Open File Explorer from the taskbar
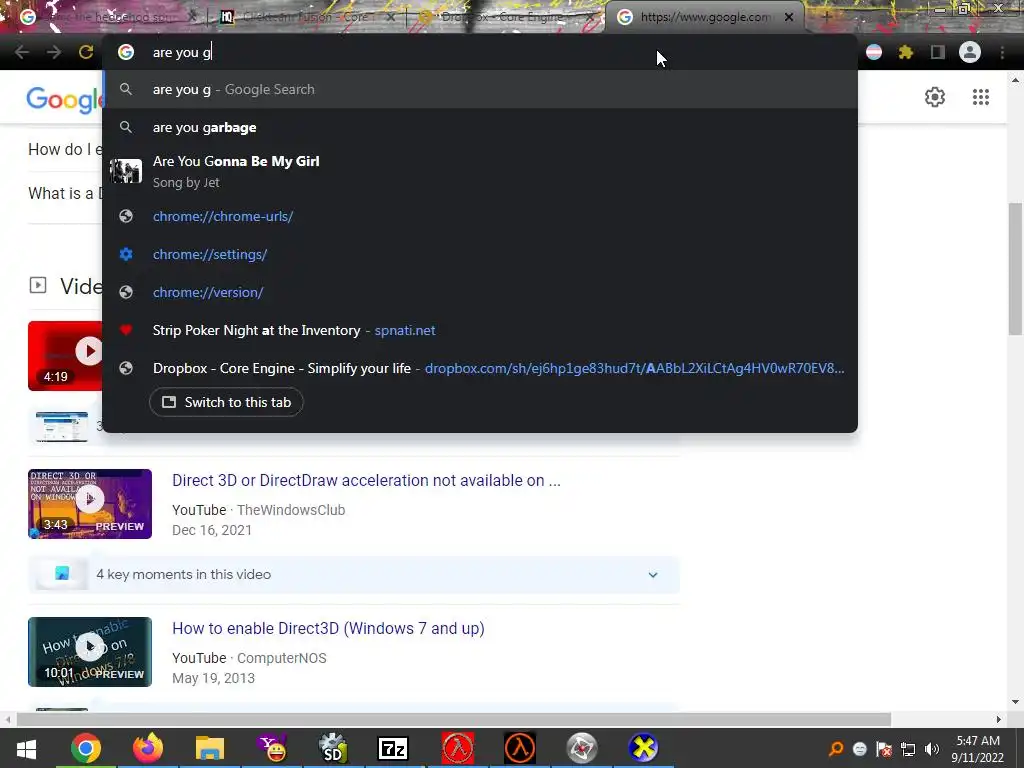The width and height of the screenshot is (1024, 768). click(x=210, y=748)
